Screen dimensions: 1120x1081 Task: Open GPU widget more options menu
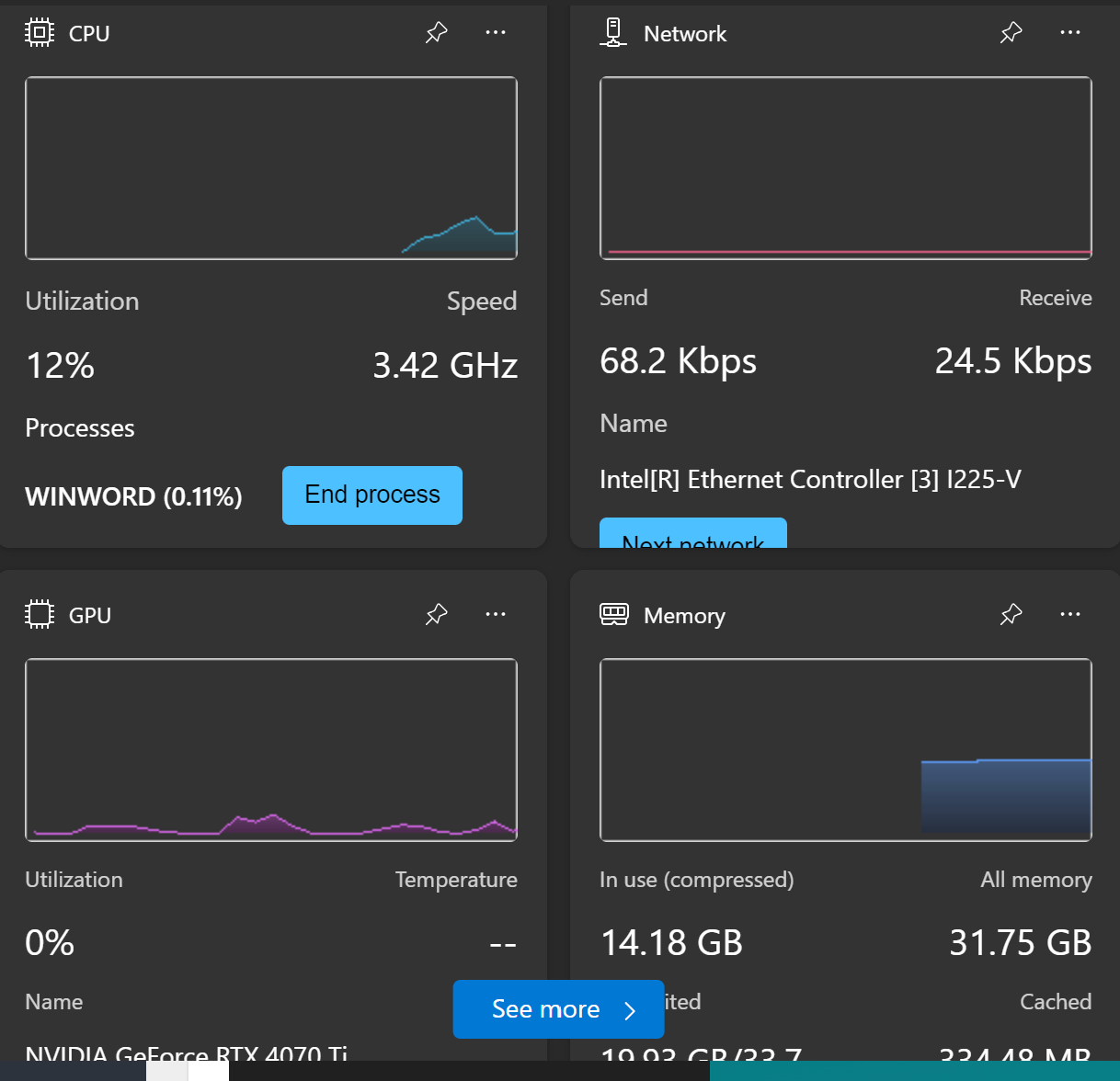pyautogui.click(x=496, y=614)
